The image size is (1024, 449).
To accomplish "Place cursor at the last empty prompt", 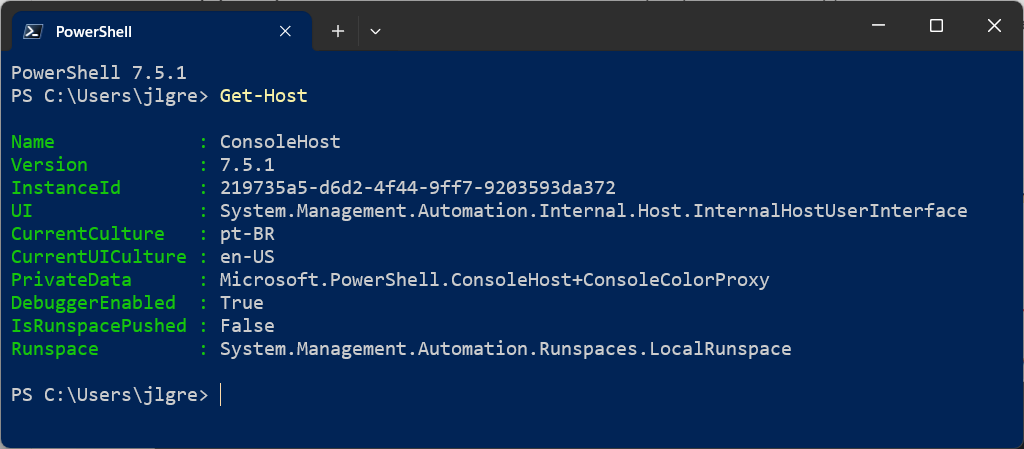I will click(x=221, y=395).
